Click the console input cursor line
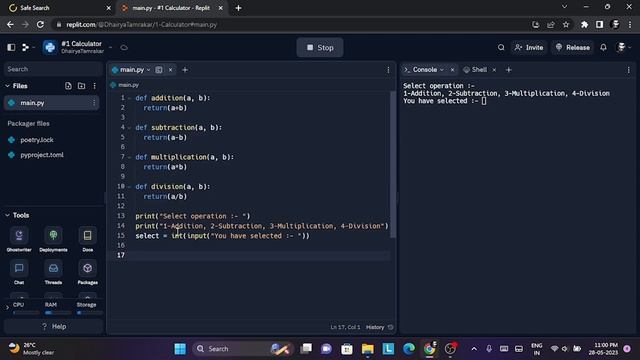The image size is (640, 360). coord(484,101)
